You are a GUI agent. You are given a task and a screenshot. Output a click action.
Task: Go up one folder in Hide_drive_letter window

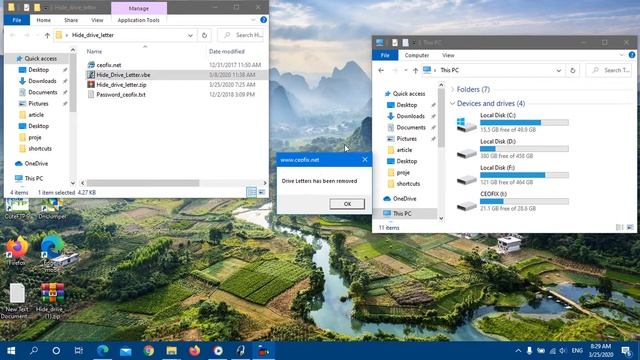pos(47,36)
